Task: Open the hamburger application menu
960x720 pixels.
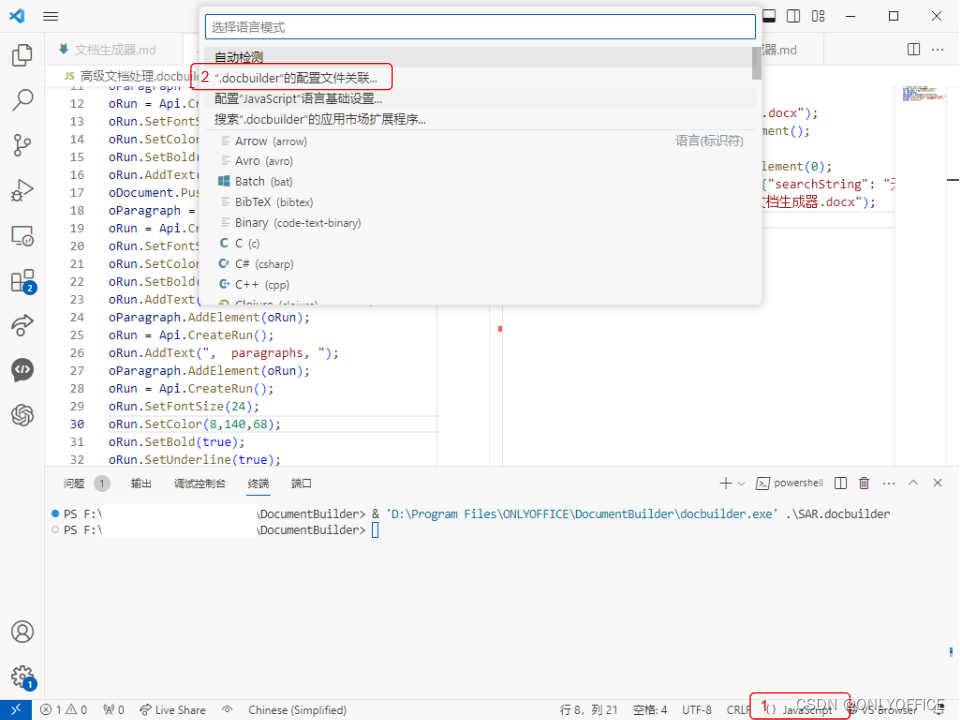Action: [50, 17]
